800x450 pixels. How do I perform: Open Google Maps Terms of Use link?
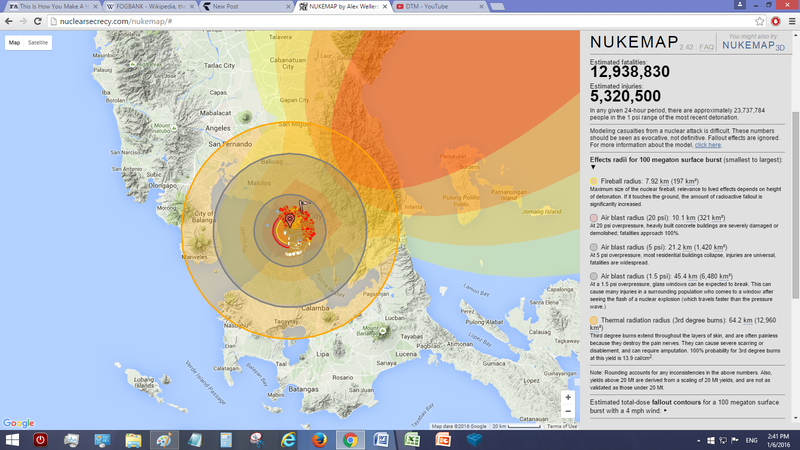click(562, 426)
